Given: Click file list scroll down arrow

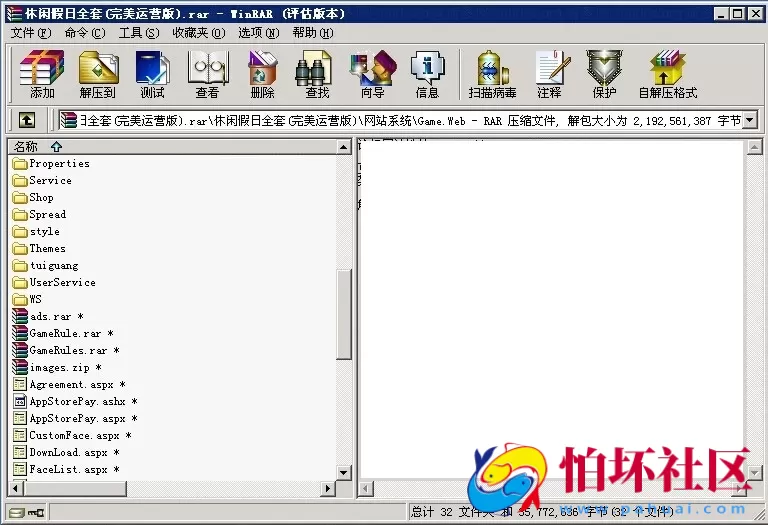Looking at the screenshot, I should pos(344,473).
